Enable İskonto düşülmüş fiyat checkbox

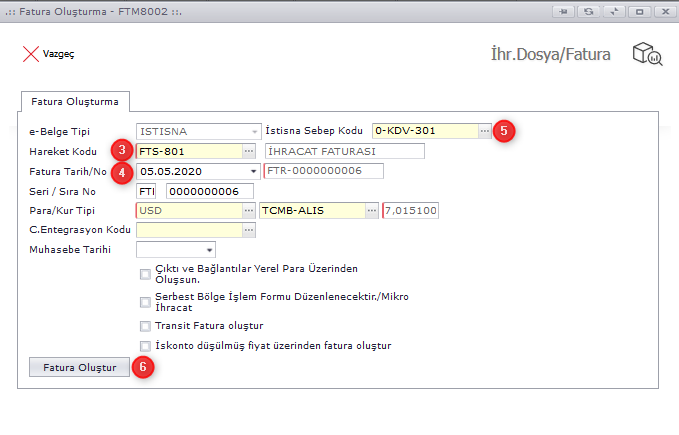click(x=146, y=346)
